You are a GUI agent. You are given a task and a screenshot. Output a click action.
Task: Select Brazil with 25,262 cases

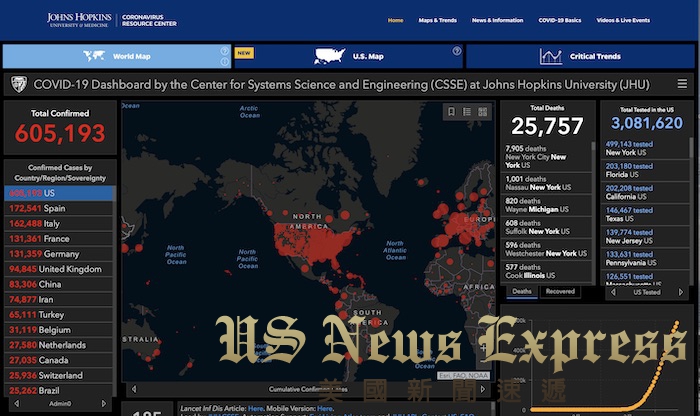[x=58, y=391]
